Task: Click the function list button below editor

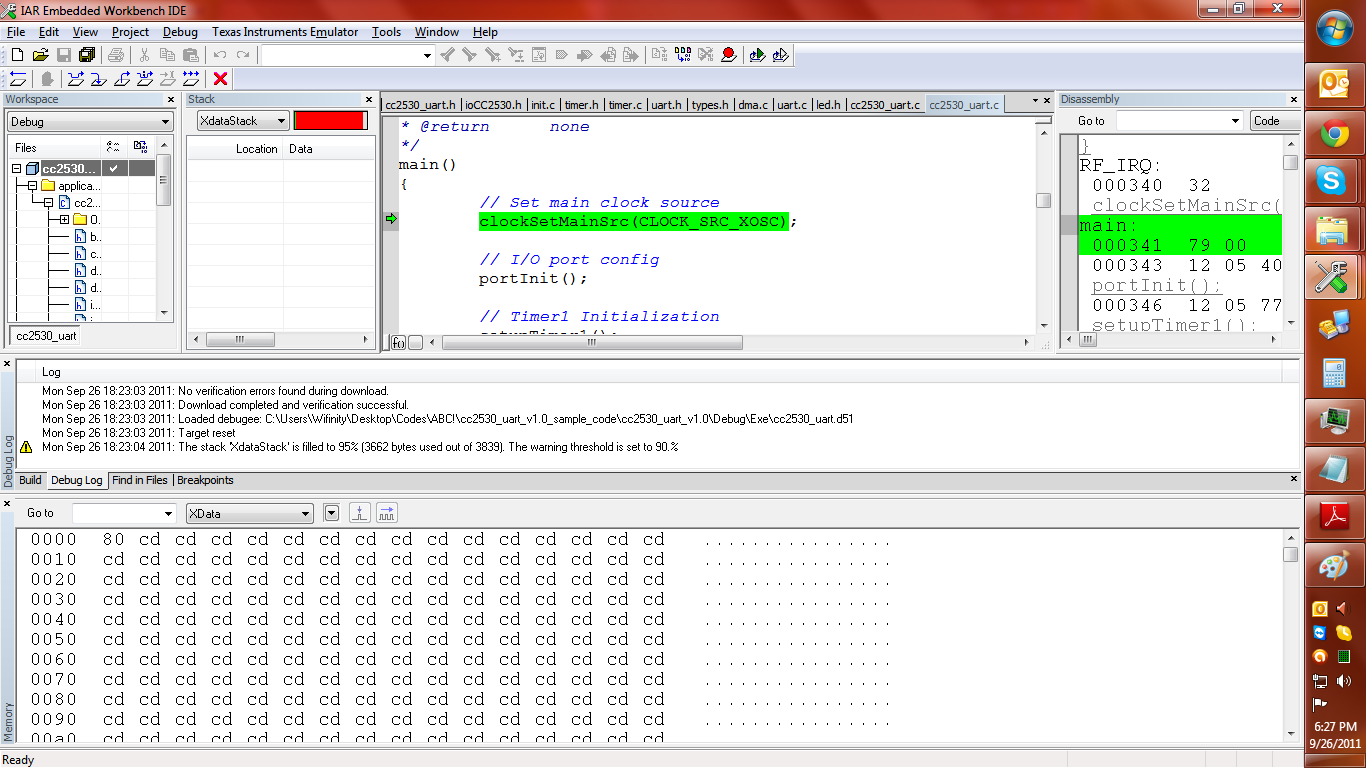Action: pos(398,342)
